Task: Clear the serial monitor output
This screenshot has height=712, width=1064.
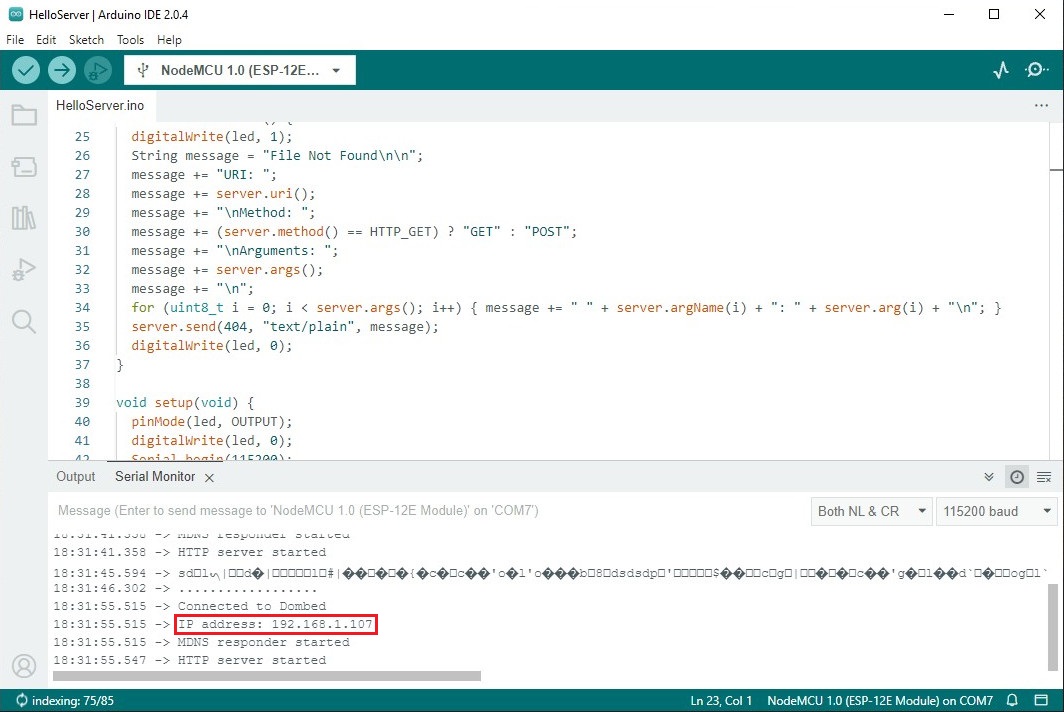Action: coord(1044,477)
